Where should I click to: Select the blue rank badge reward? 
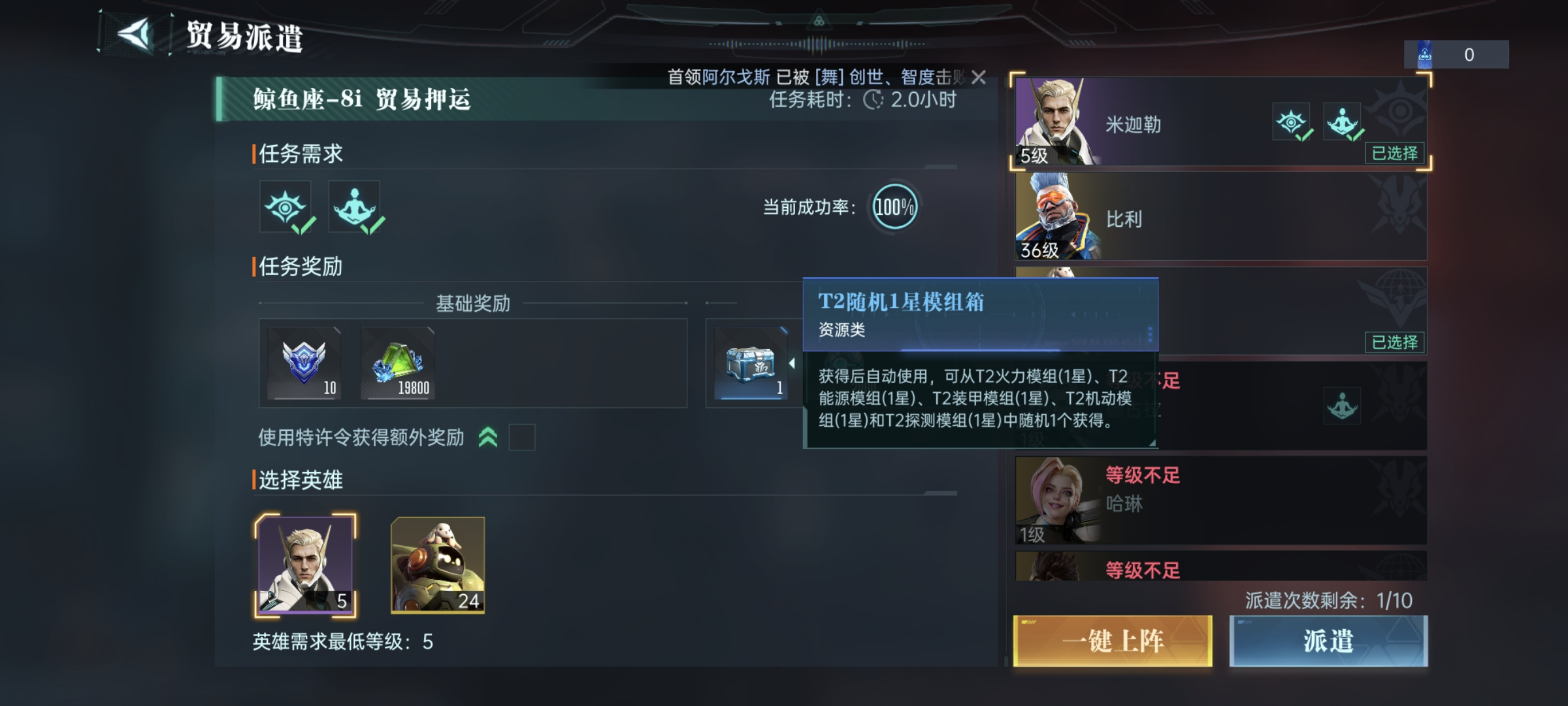(304, 363)
